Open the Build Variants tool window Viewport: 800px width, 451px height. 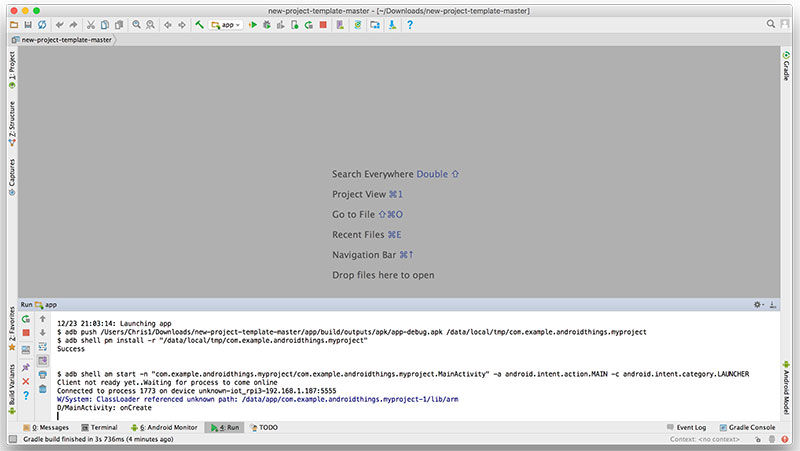[x=12, y=389]
